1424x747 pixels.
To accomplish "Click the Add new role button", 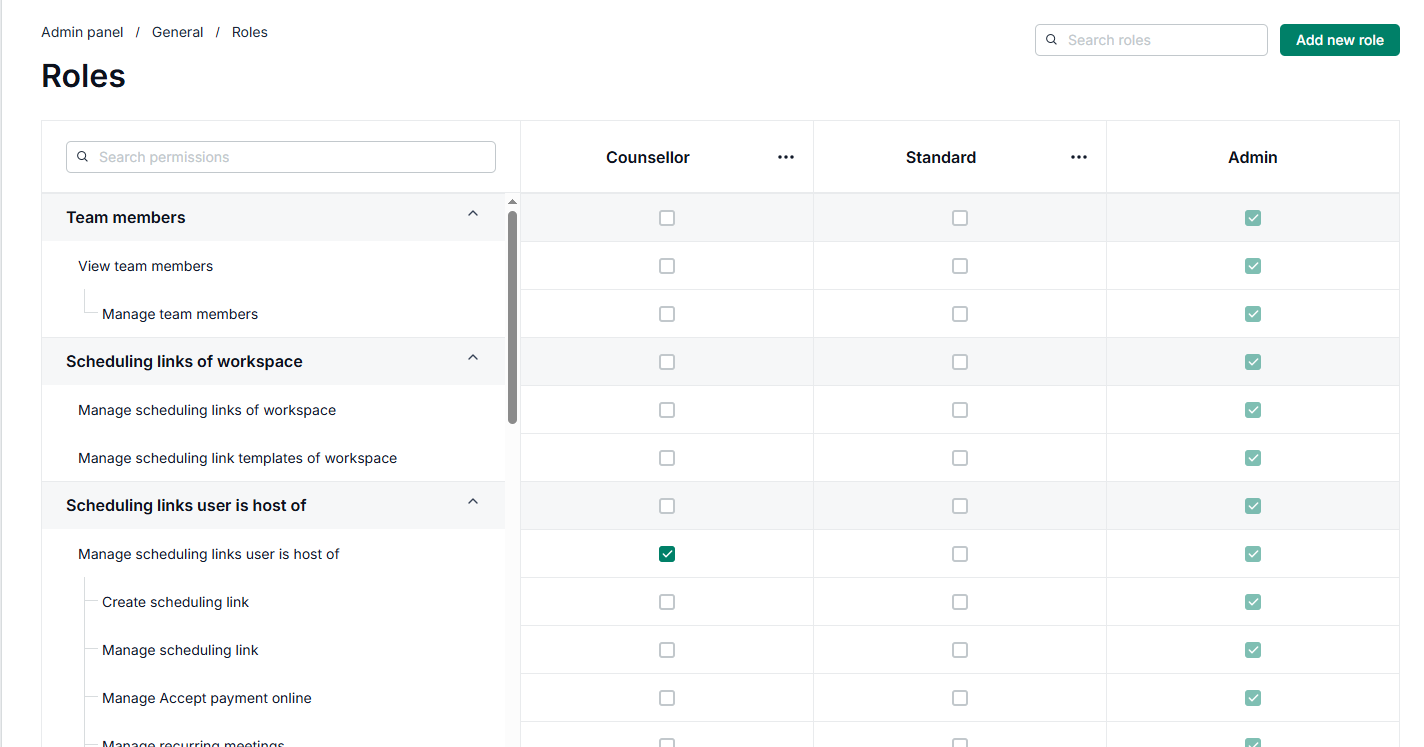I will pos(1340,40).
